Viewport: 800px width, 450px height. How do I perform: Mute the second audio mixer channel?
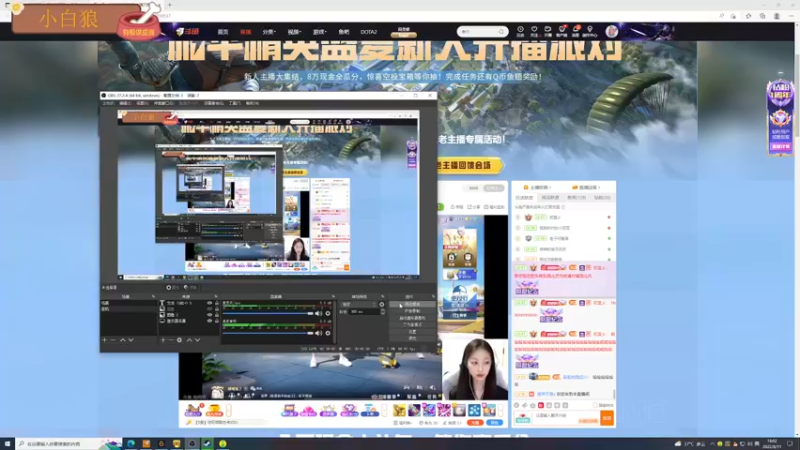[319, 333]
